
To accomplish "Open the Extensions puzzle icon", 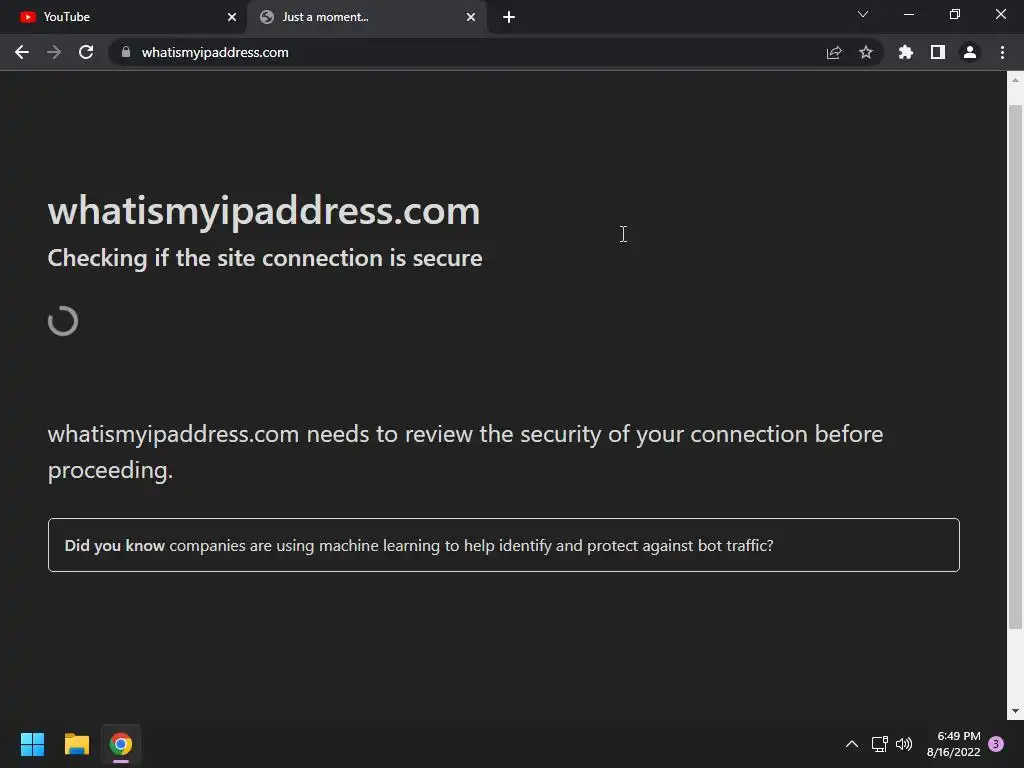I will click(x=906, y=52).
